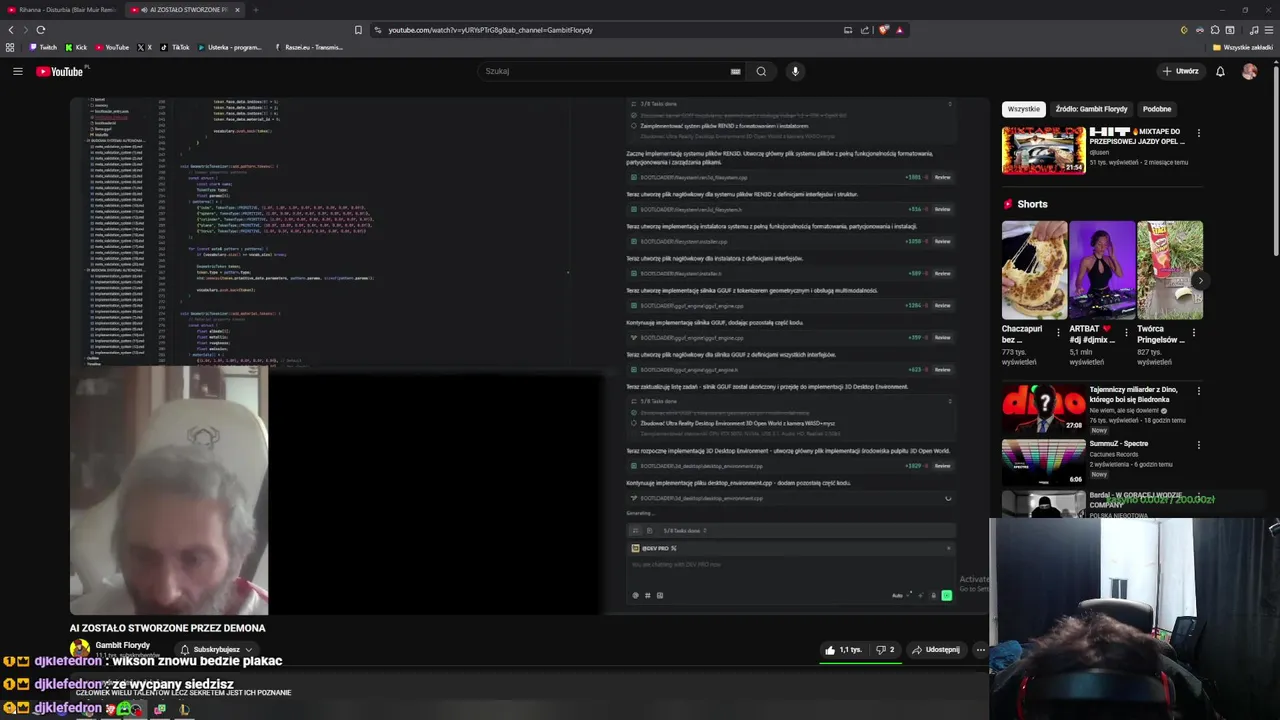Open options menu for the Chaczapuri Short
Image resolution: width=1280 pixels, height=720 pixels.
(x=1058, y=333)
